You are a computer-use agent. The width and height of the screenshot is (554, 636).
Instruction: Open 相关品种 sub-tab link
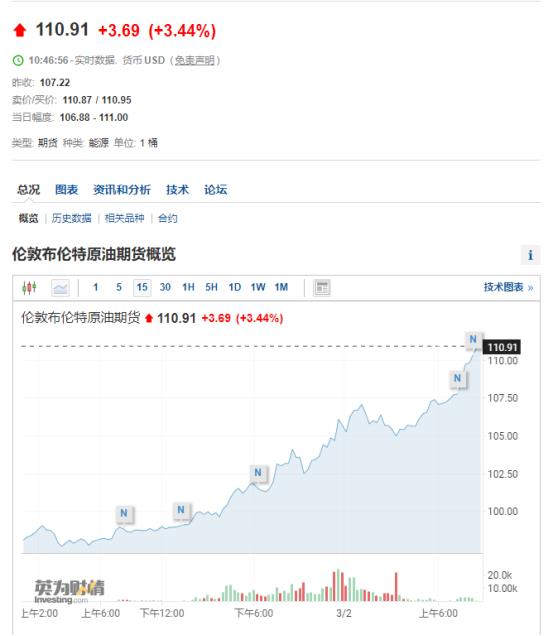[x=125, y=219]
